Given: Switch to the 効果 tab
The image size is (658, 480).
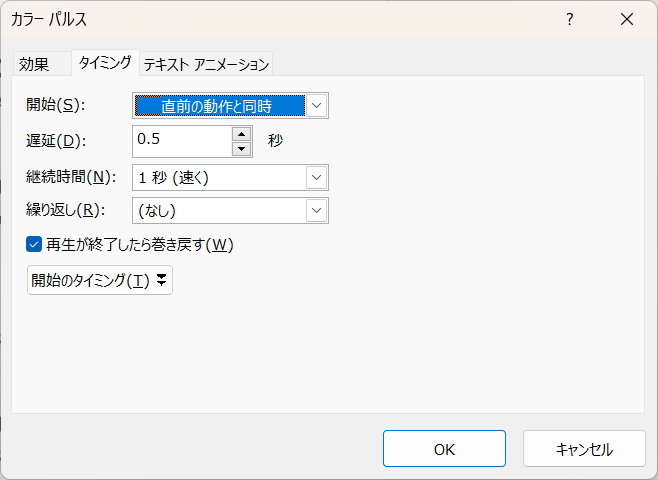Looking at the screenshot, I should tap(34, 64).
